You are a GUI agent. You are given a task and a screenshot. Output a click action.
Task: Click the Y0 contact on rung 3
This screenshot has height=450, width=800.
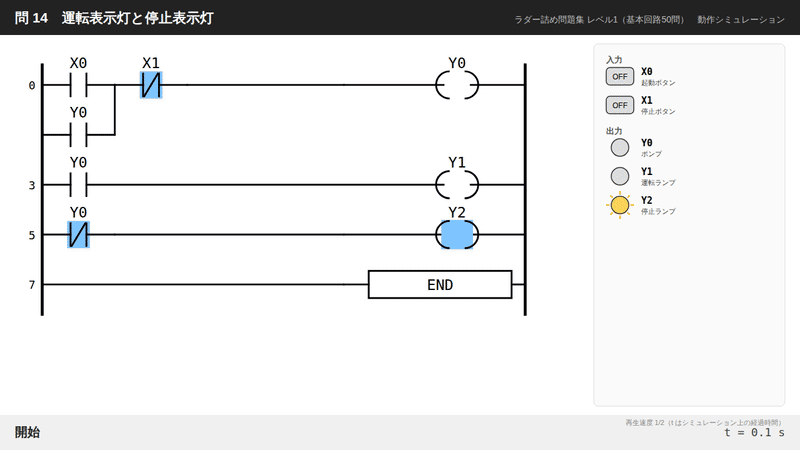[78, 185]
